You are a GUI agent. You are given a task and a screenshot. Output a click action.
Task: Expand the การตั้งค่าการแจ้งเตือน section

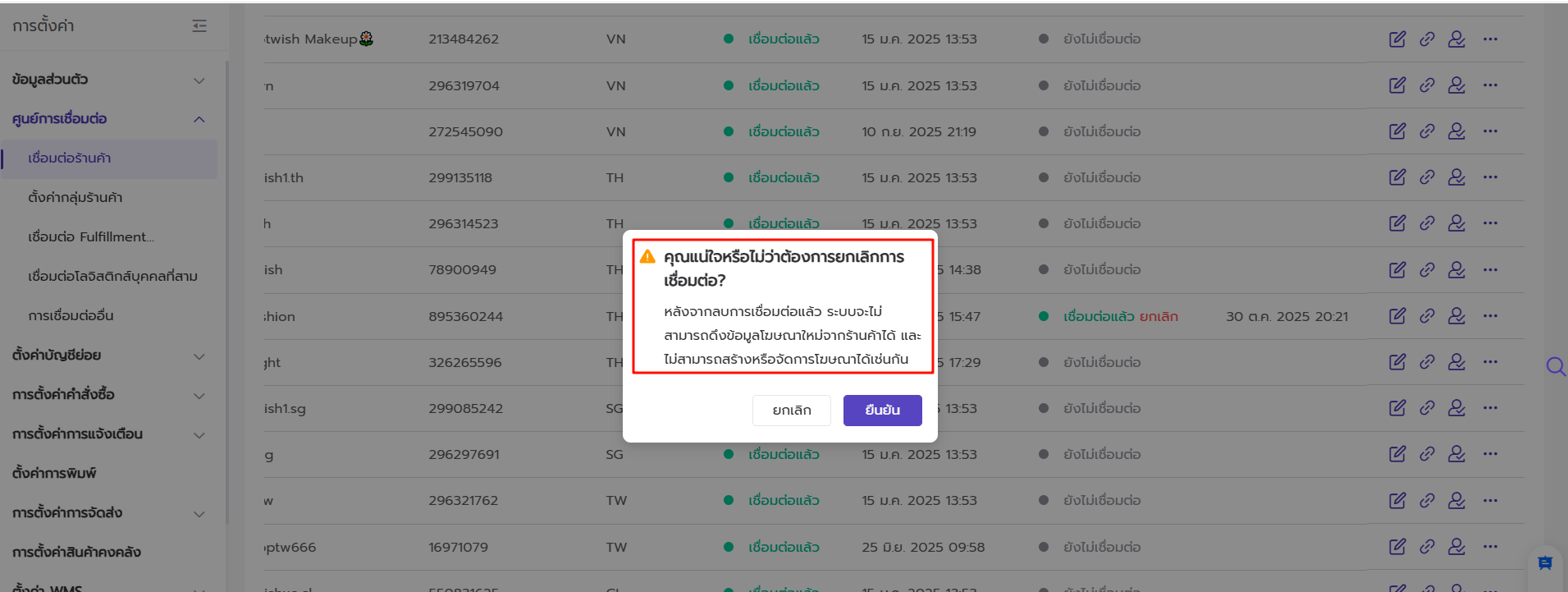pyautogui.click(x=199, y=435)
